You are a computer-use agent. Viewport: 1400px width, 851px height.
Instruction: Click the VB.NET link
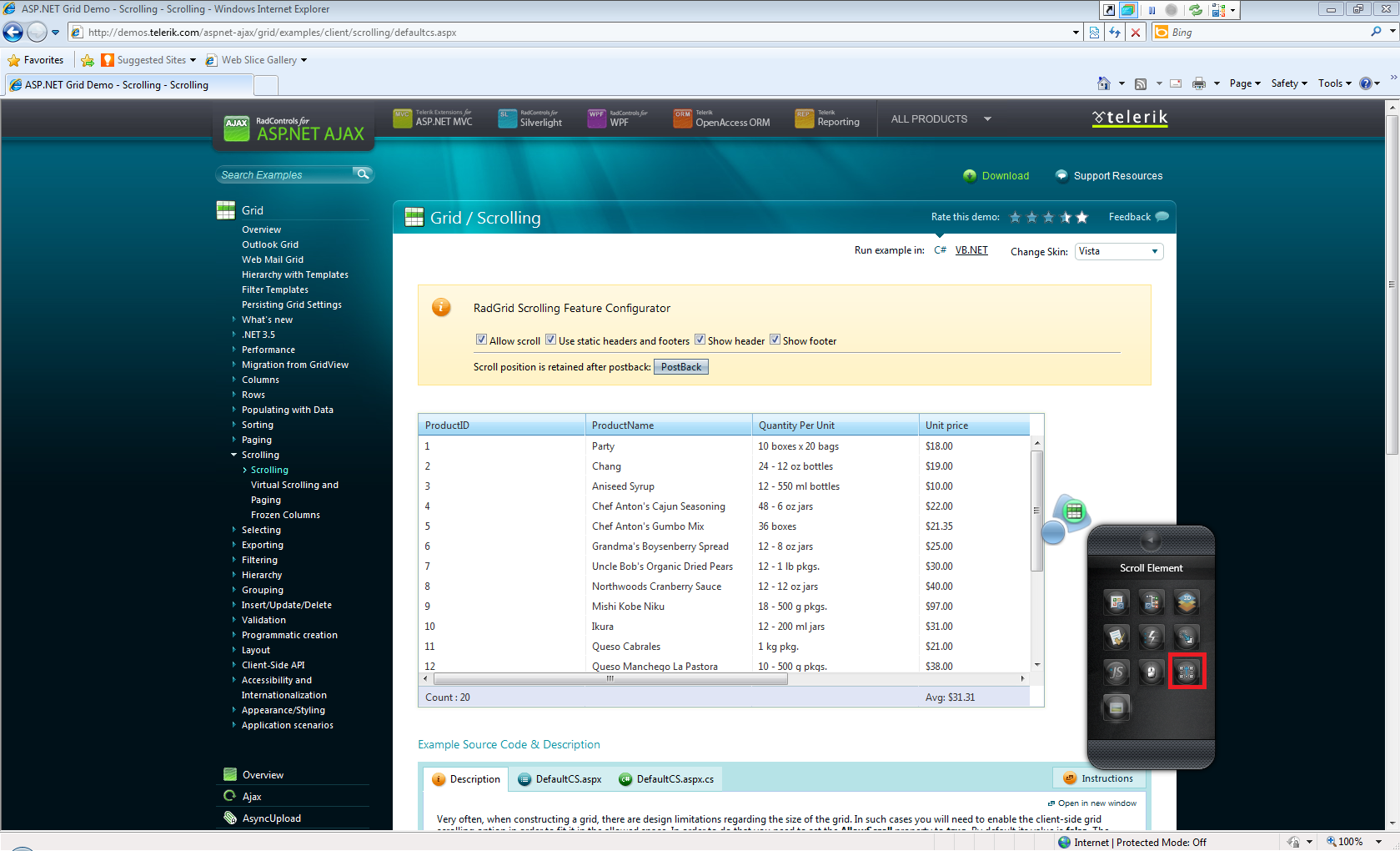(971, 250)
